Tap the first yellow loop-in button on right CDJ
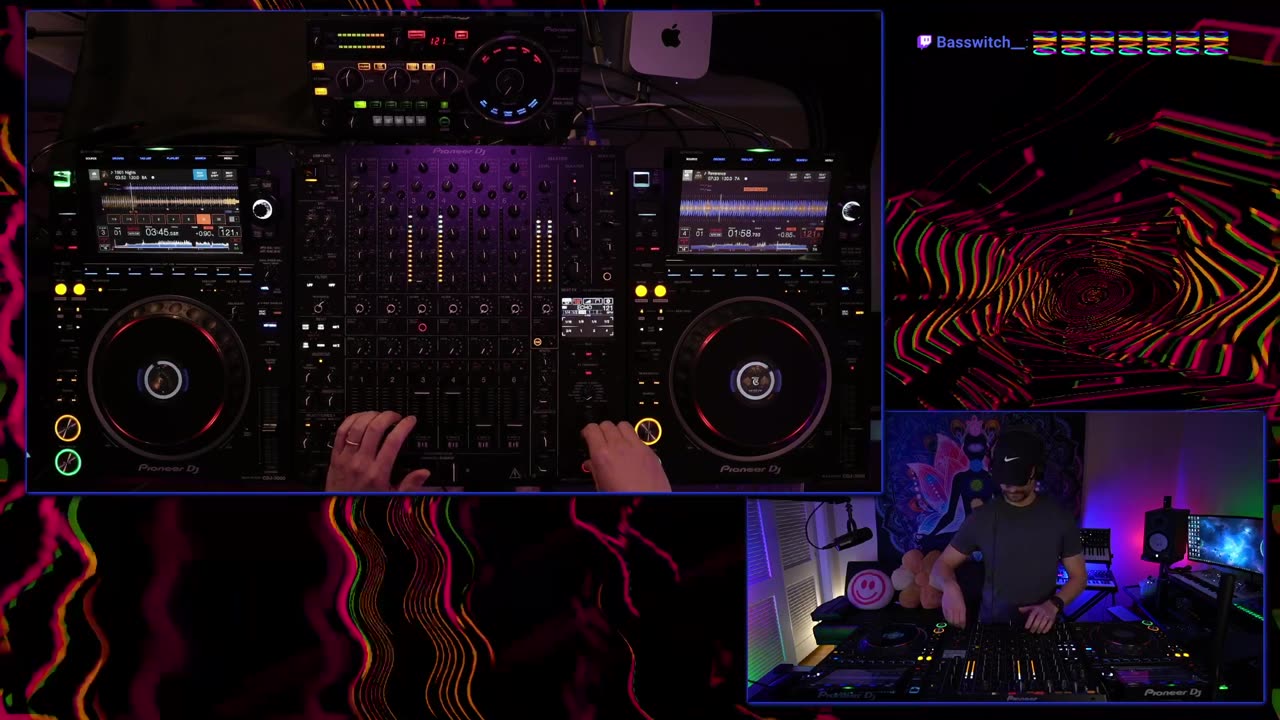The height and width of the screenshot is (720, 1280). pos(641,292)
